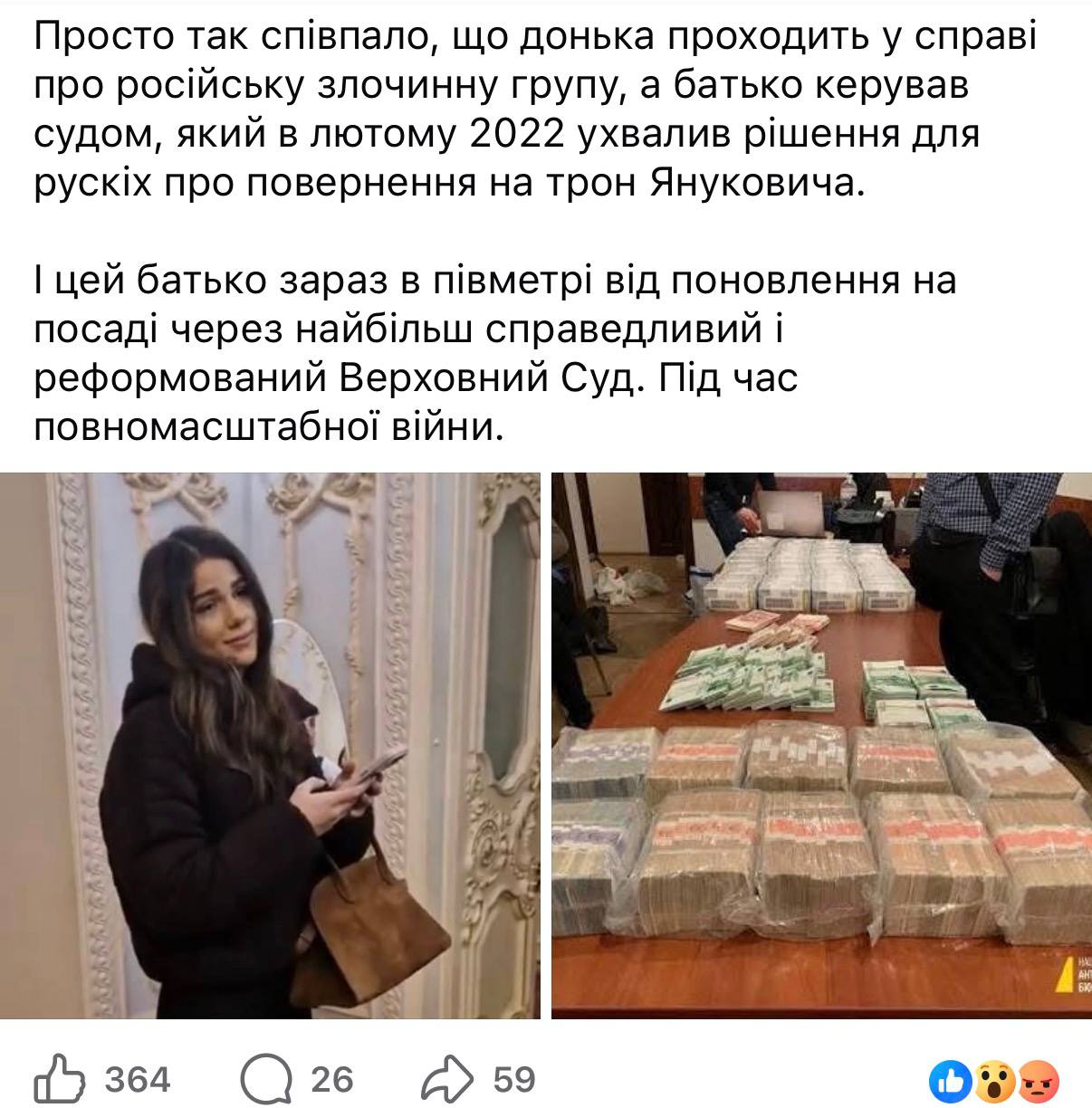Open comments via speech bubble icon
This screenshot has height=1108, width=1092.
click(x=267, y=1078)
